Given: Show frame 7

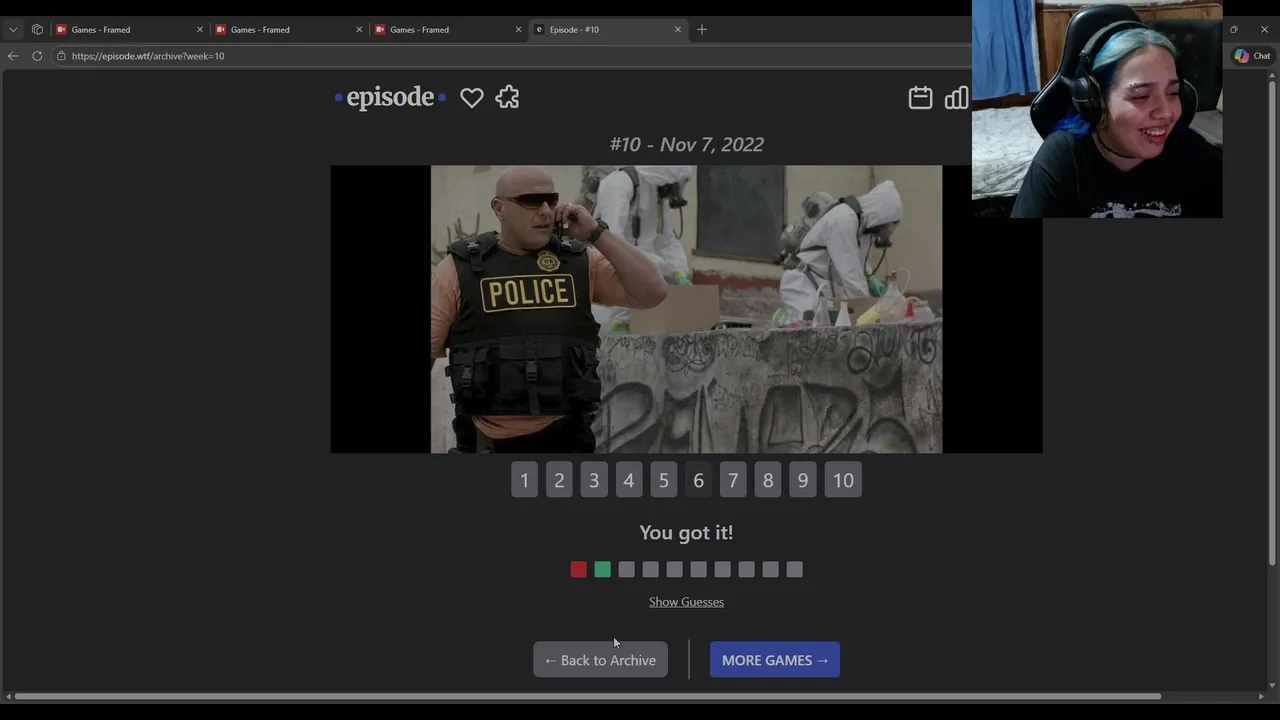Looking at the screenshot, I should [x=733, y=480].
